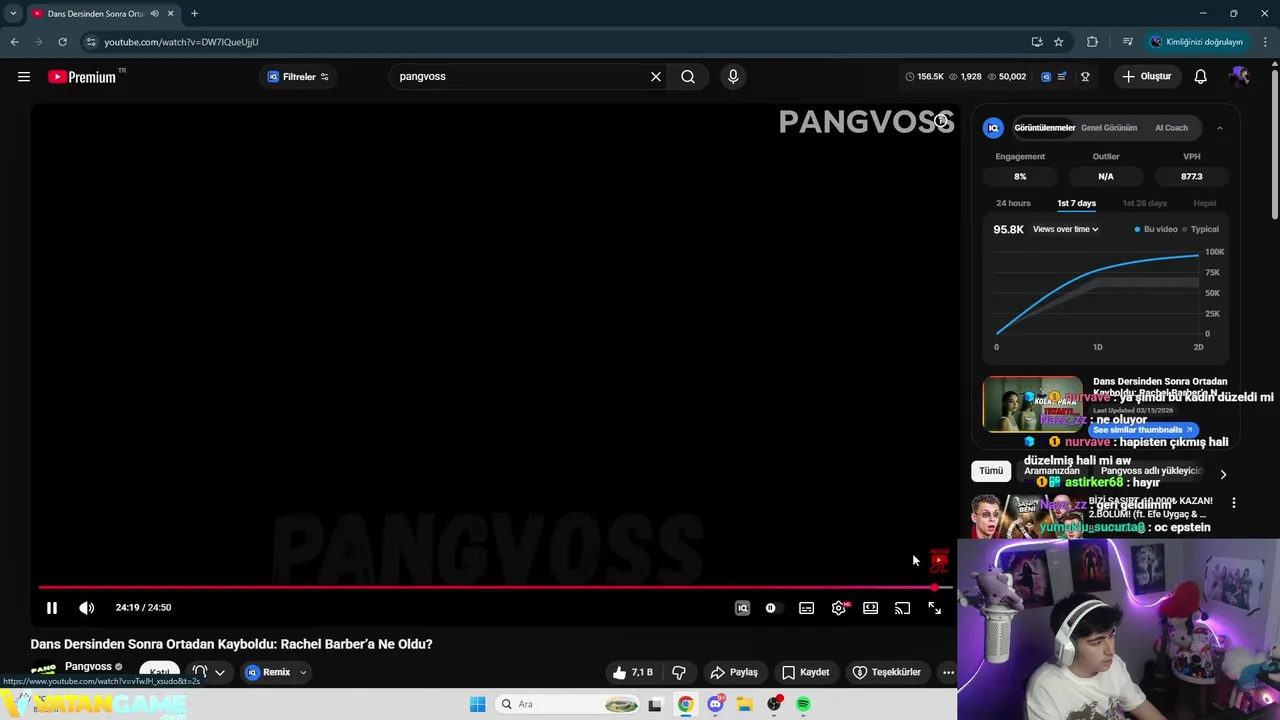The width and height of the screenshot is (1280, 720).
Task: Click the Remix button
Action: 268,673
